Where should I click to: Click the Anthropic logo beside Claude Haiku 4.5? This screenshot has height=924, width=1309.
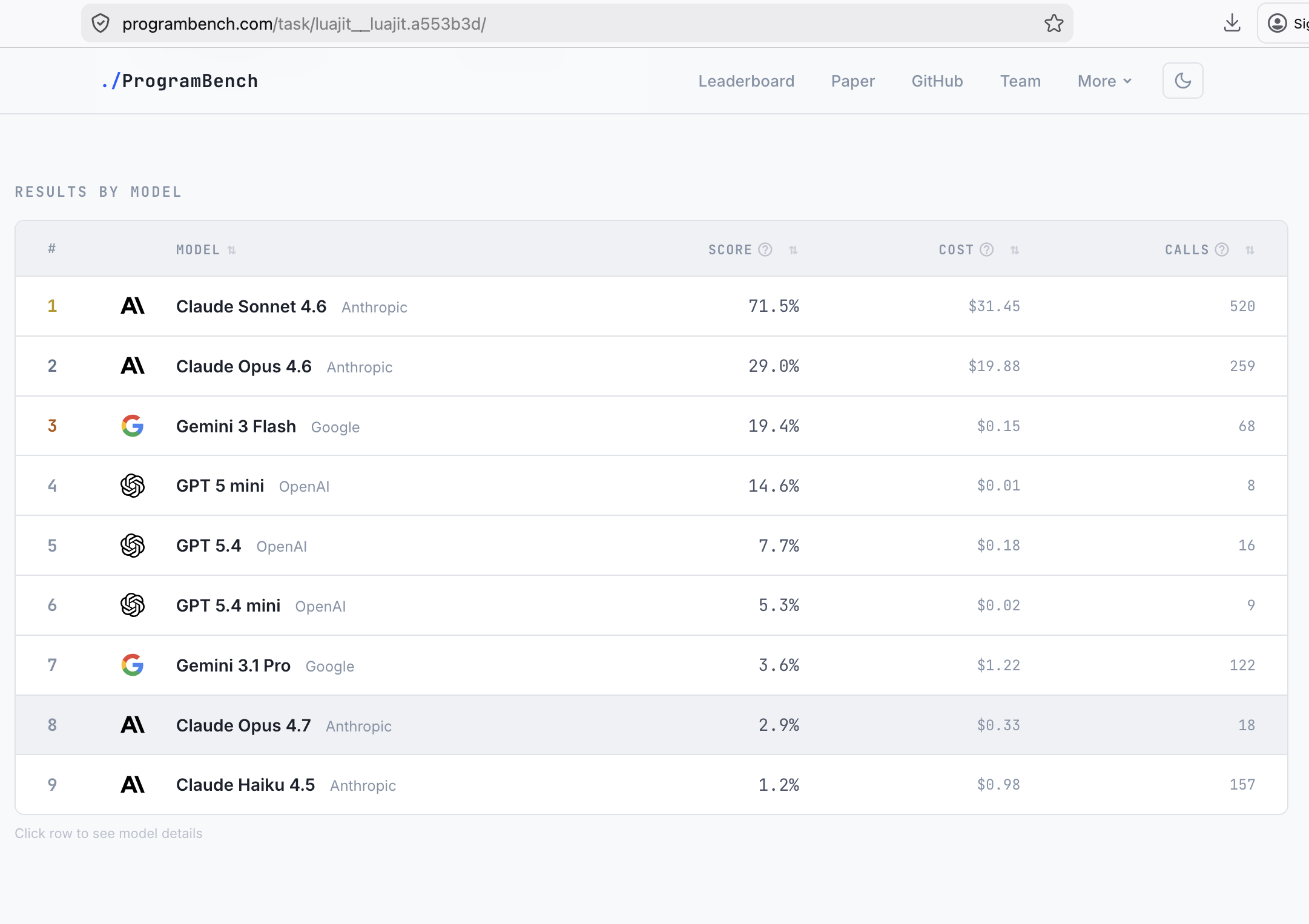pyautogui.click(x=133, y=785)
